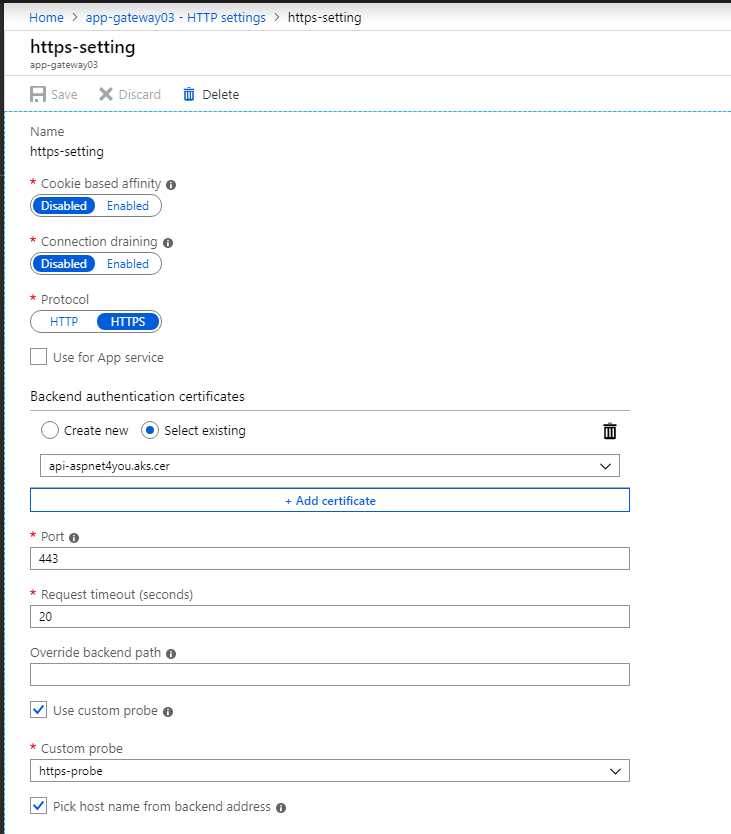Screen dimensions: 731x834
Task: Click the Delete trash icon in toolbar
Action: (189, 94)
